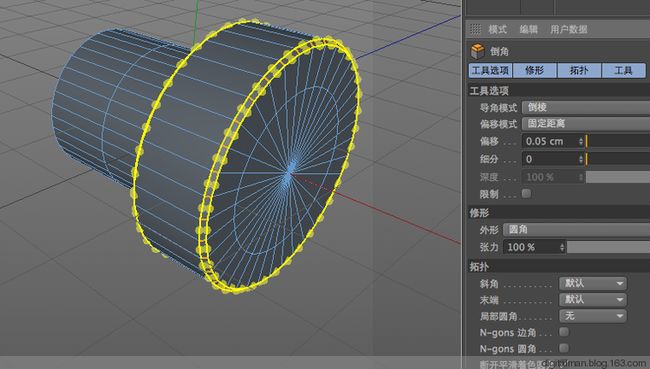Click the 细分 stepper arrows

point(581,159)
